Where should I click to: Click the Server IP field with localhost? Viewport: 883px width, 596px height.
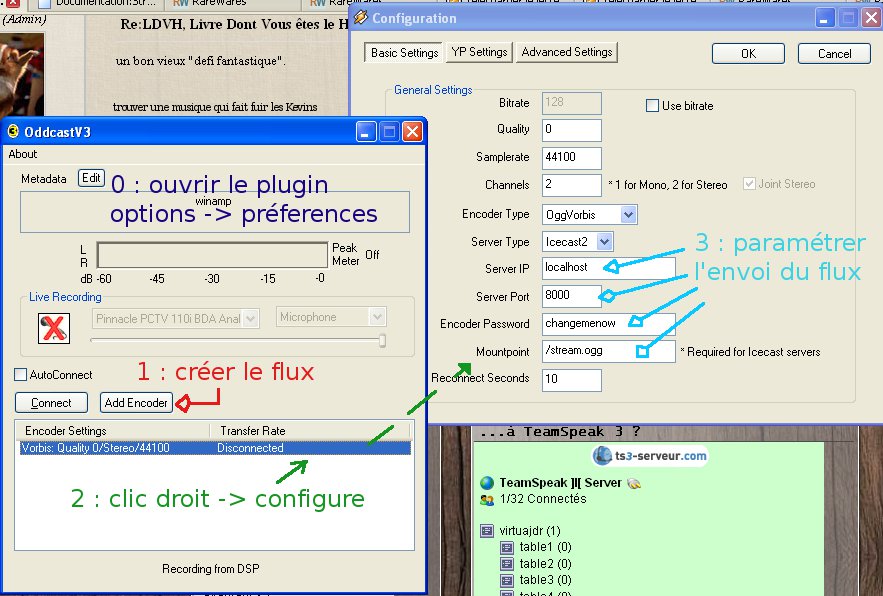point(609,268)
